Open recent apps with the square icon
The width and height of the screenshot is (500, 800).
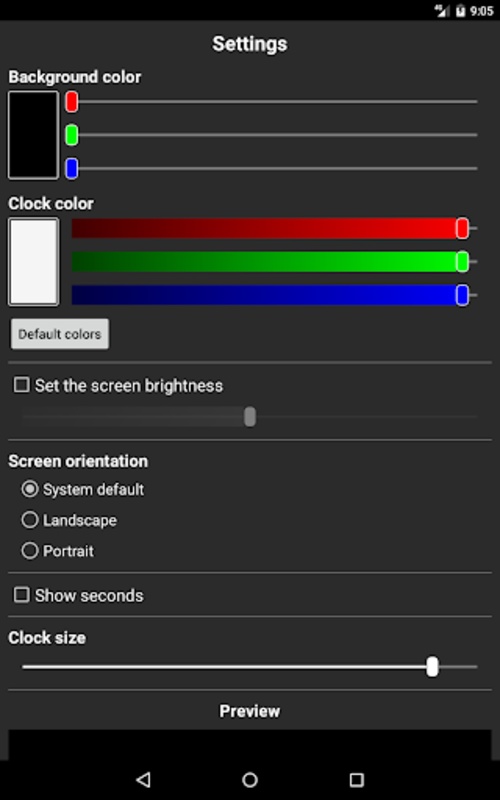pyautogui.click(x=356, y=779)
